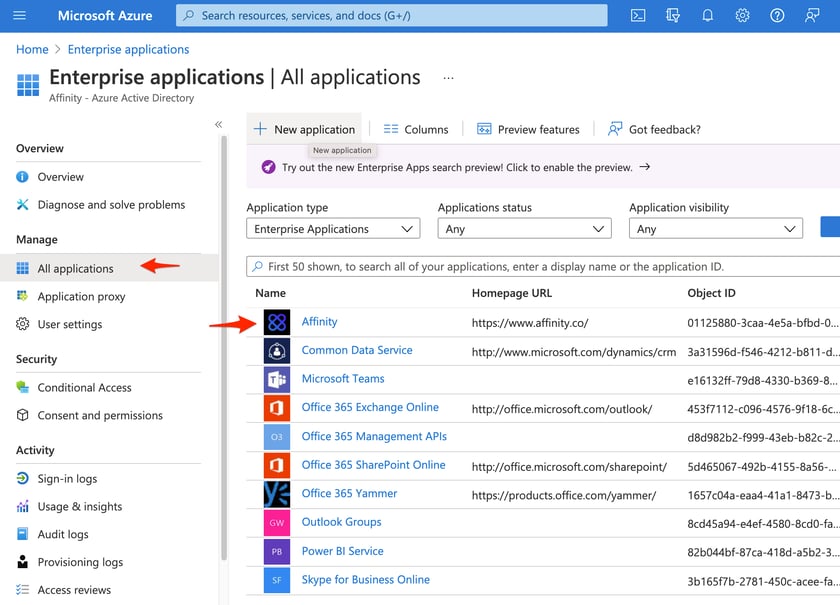
Task: Open the Office 365 Yammer link
Action: coord(349,493)
